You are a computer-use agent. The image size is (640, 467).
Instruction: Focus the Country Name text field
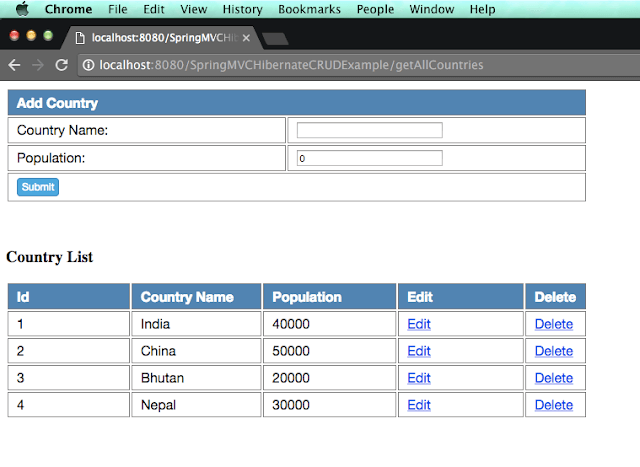[x=369, y=130]
